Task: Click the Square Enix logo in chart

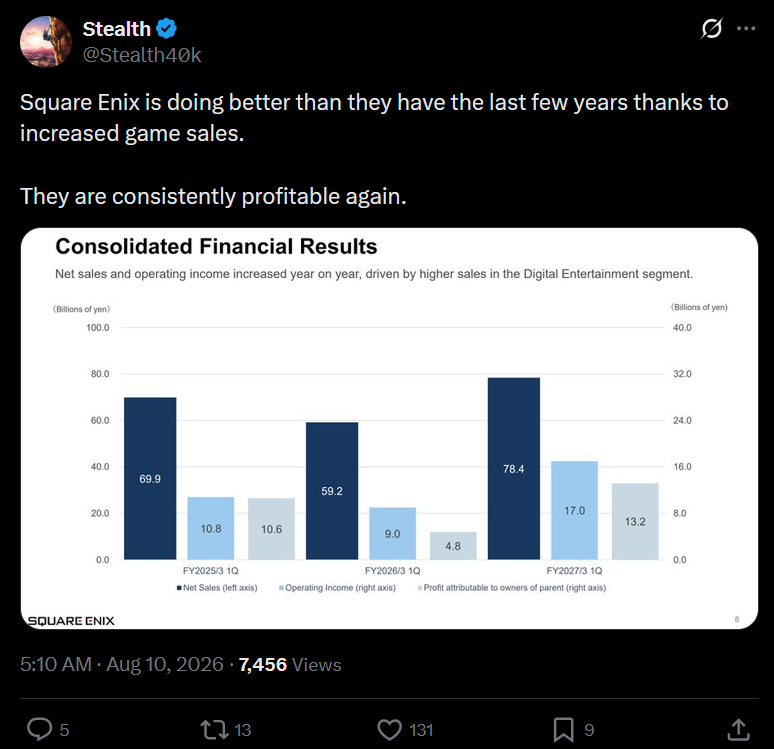Action: coord(71,621)
